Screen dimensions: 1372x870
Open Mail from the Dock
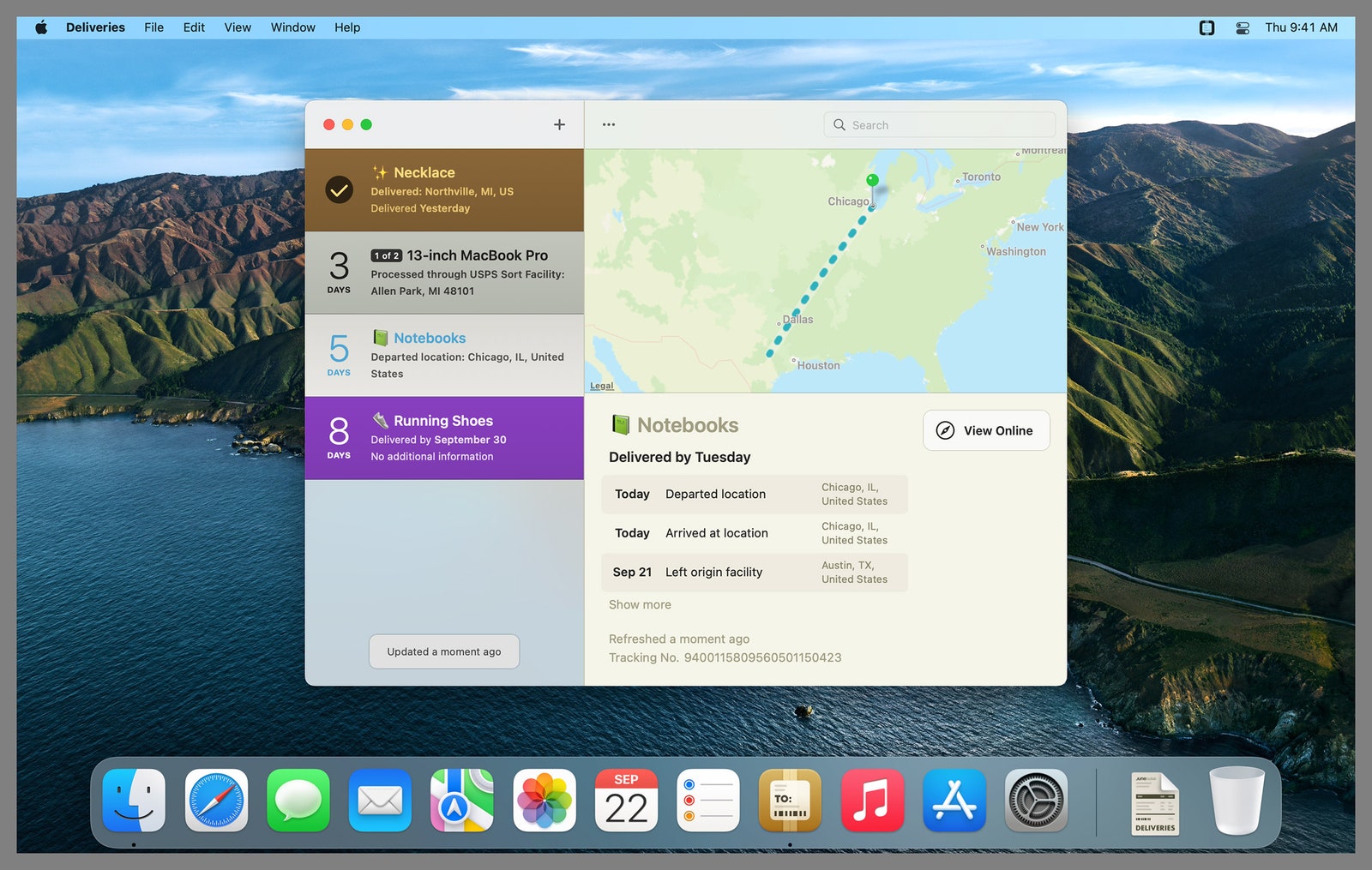pyautogui.click(x=380, y=801)
